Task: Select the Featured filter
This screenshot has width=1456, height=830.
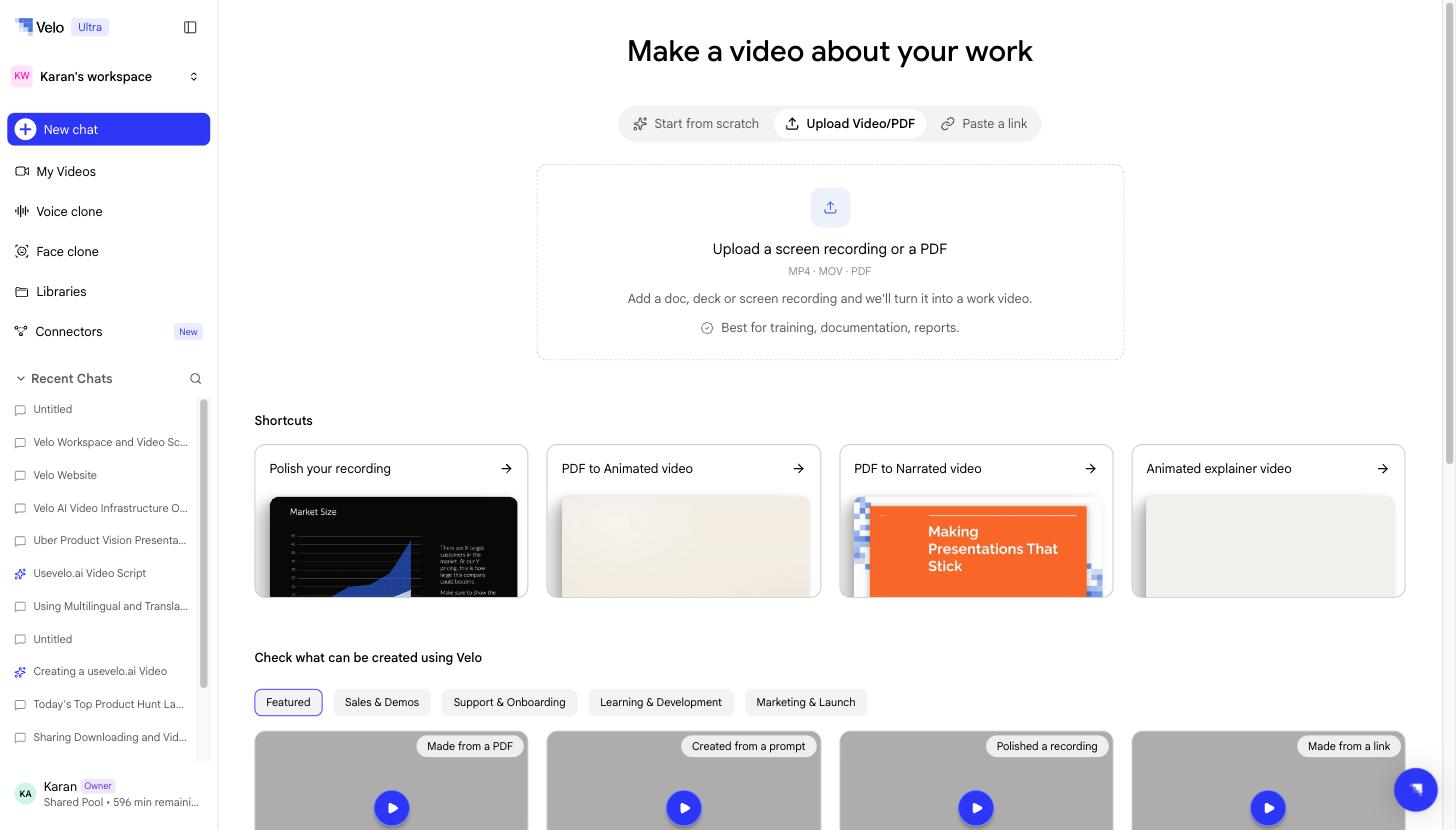Action: [288, 702]
